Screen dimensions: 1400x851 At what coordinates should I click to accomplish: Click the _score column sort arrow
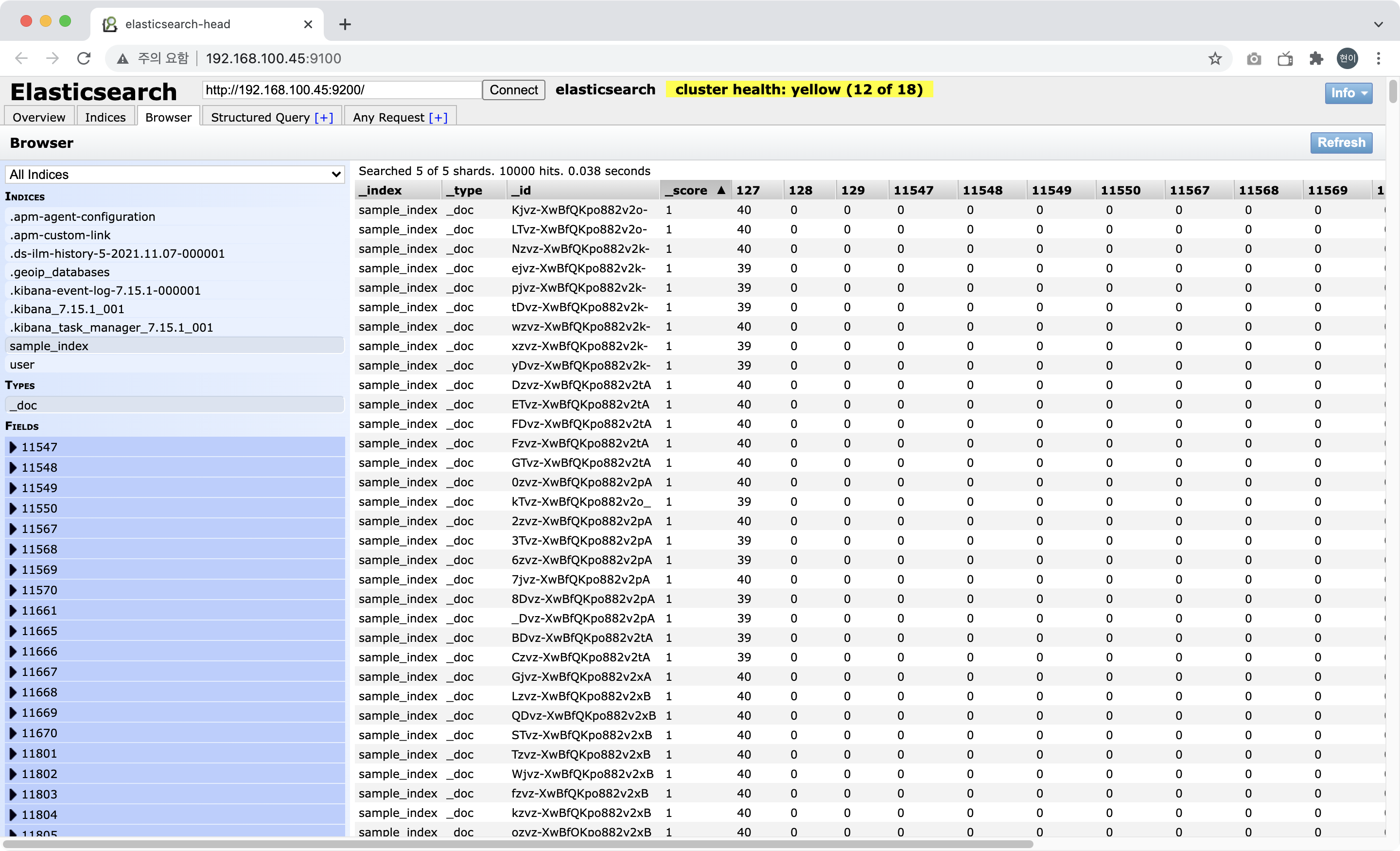click(x=720, y=191)
